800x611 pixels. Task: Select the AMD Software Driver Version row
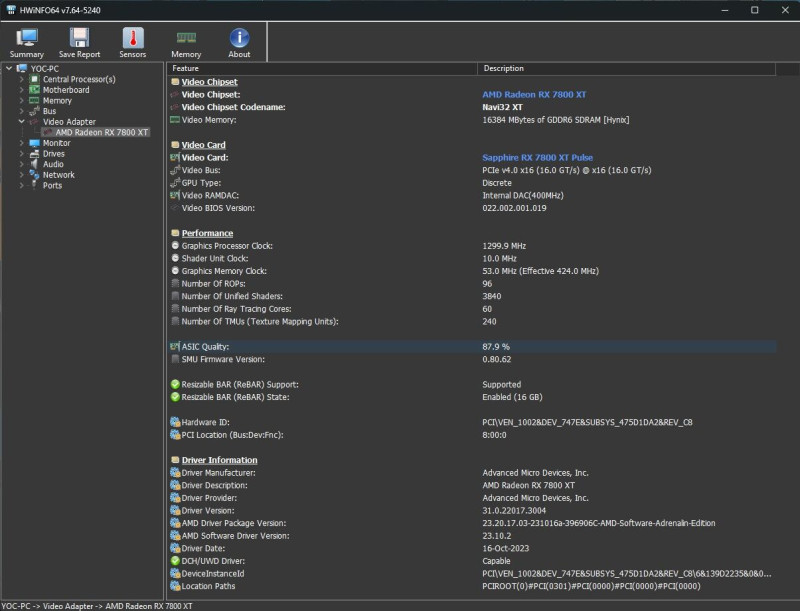tap(472, 536)
